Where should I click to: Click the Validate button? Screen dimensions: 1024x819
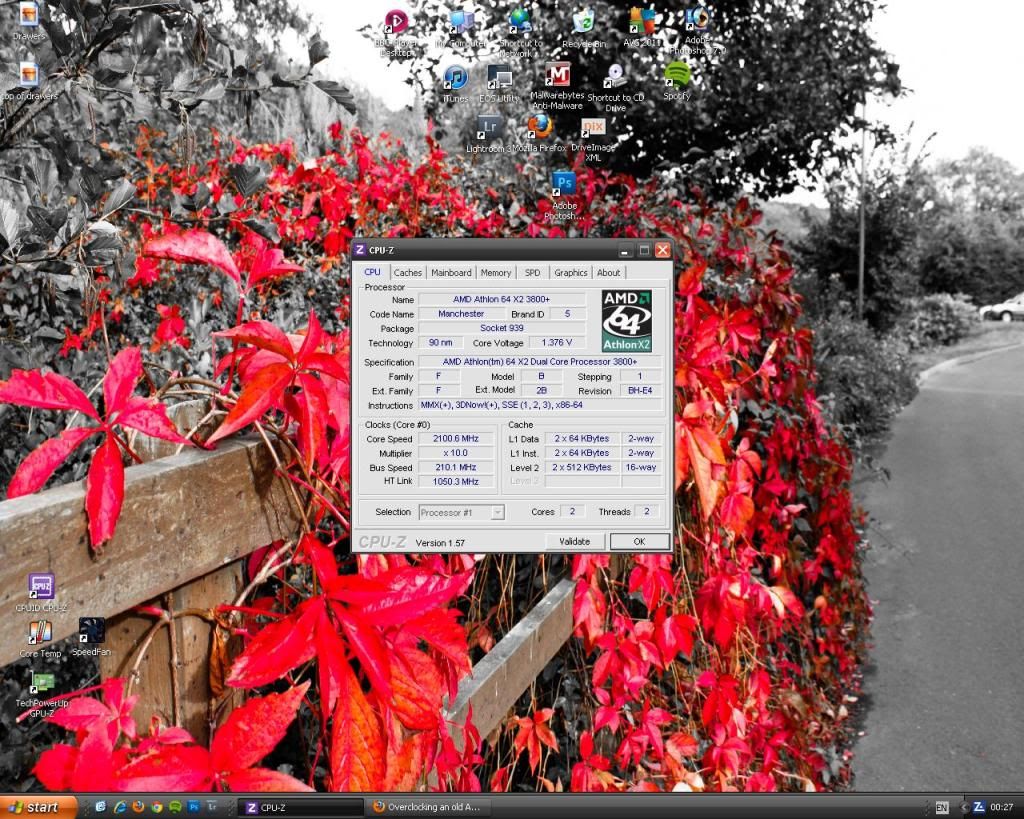574,541
